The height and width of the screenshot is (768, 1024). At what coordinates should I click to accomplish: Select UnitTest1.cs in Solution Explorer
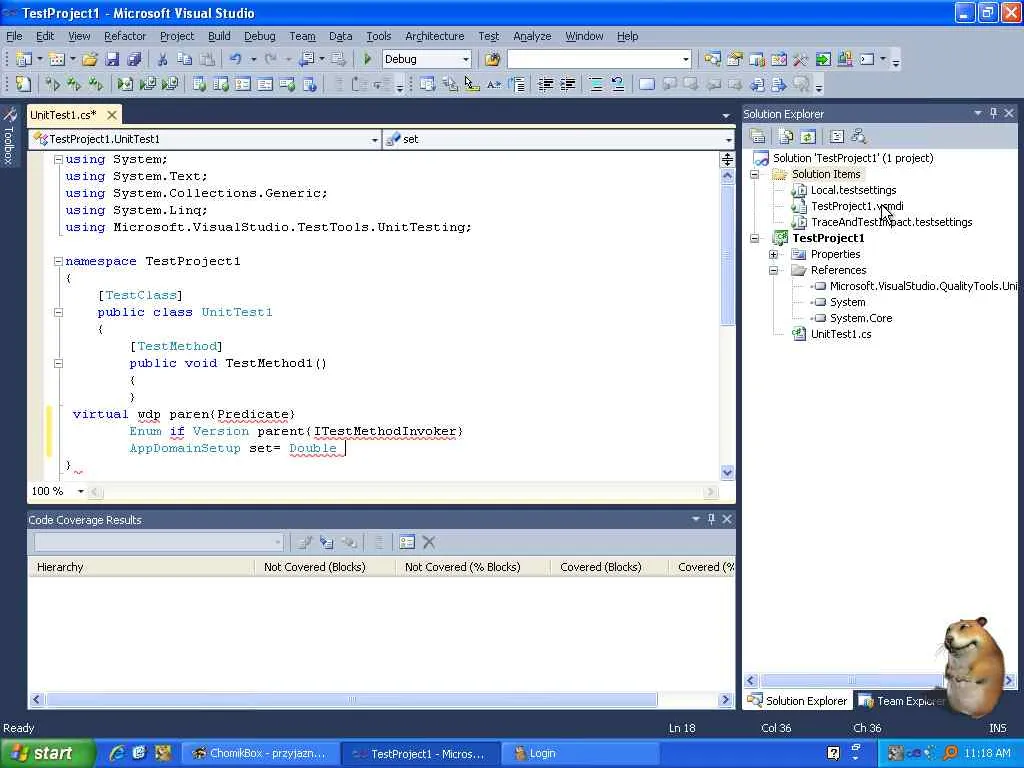pos(840,334)
